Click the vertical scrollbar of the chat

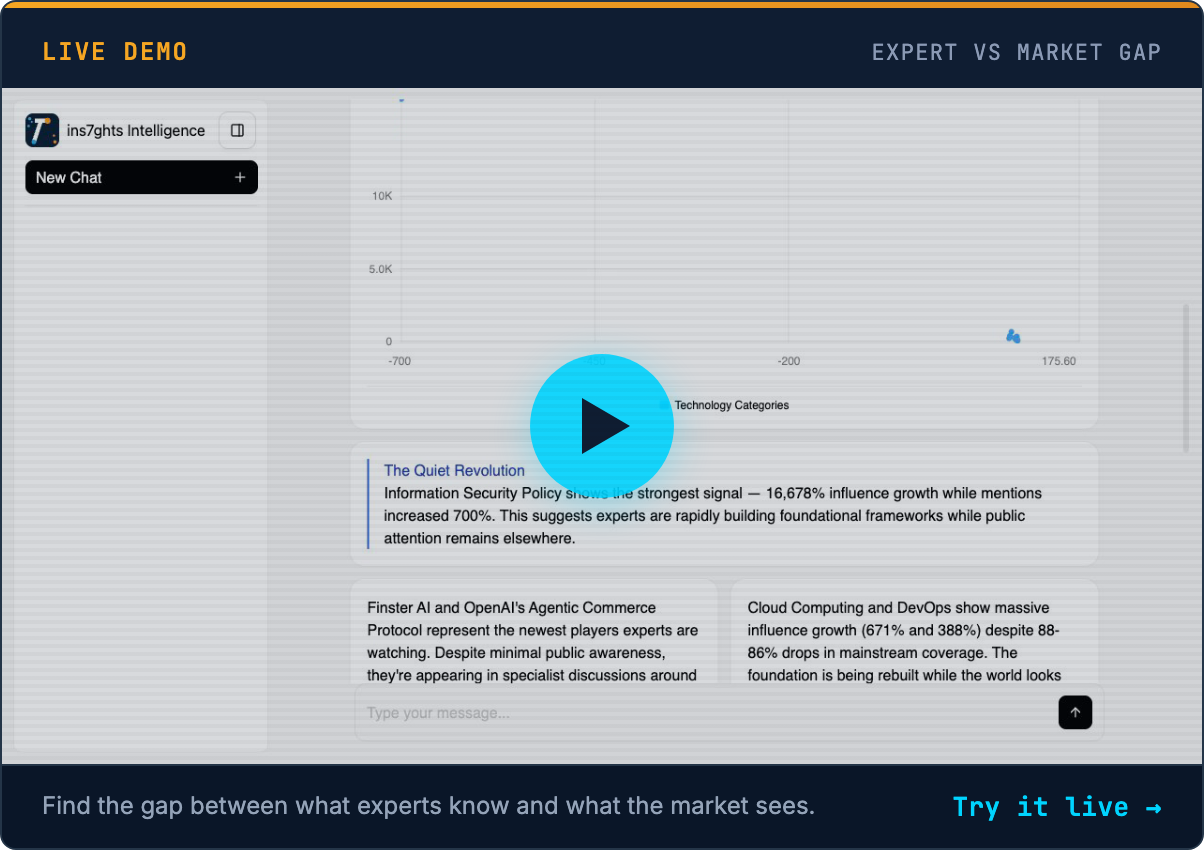click(x=1186, y=377)
